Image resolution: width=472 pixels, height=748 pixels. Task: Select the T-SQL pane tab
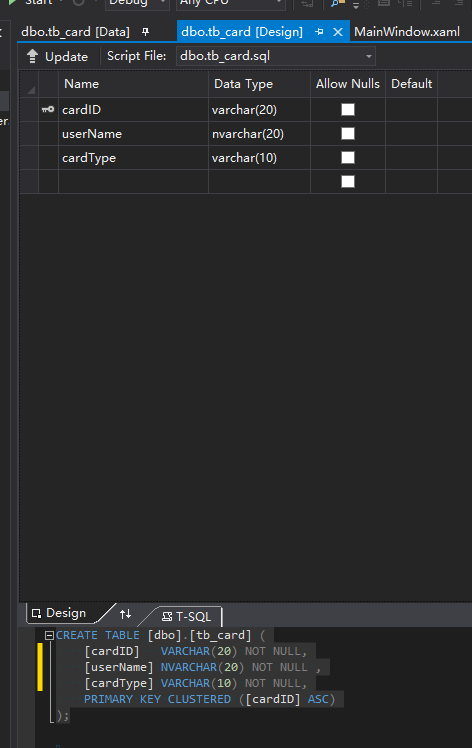pos(187,616)
